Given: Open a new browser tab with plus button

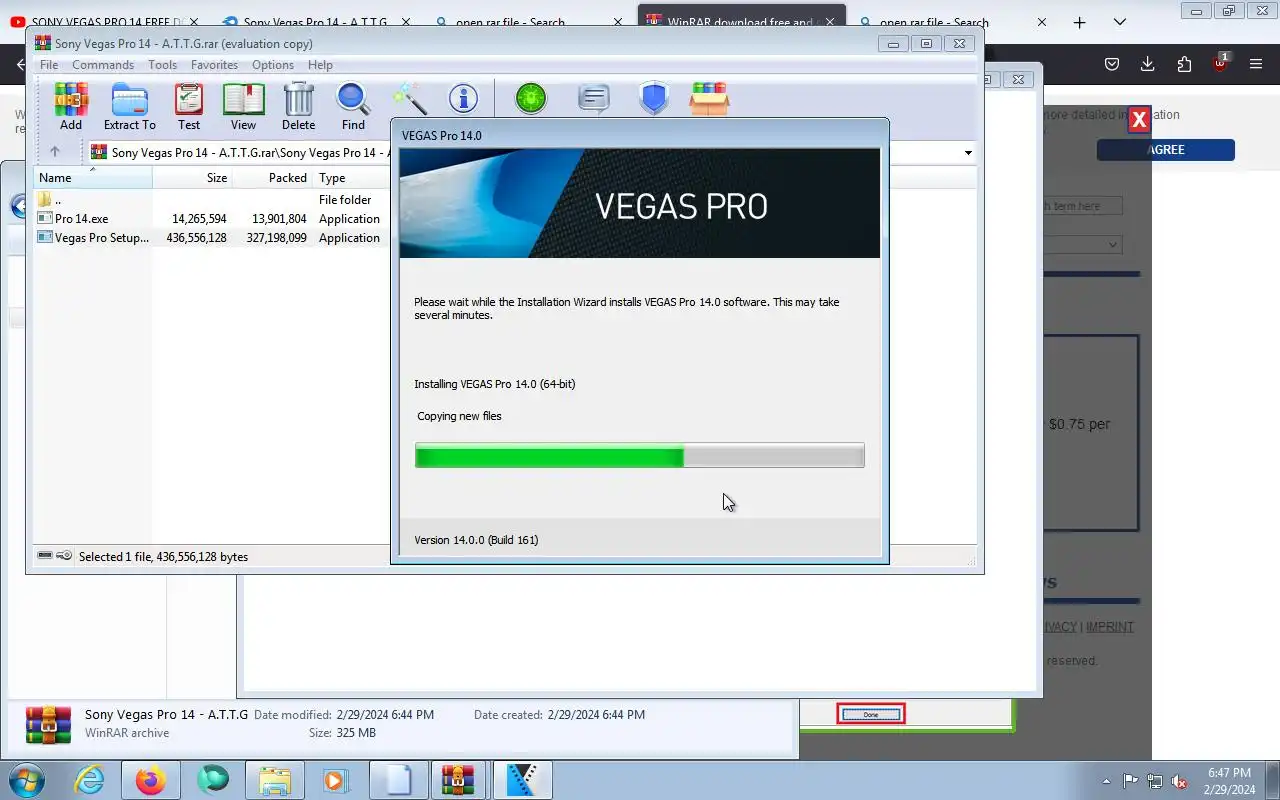Looking at the screenshot, I should pos(1079,22).
